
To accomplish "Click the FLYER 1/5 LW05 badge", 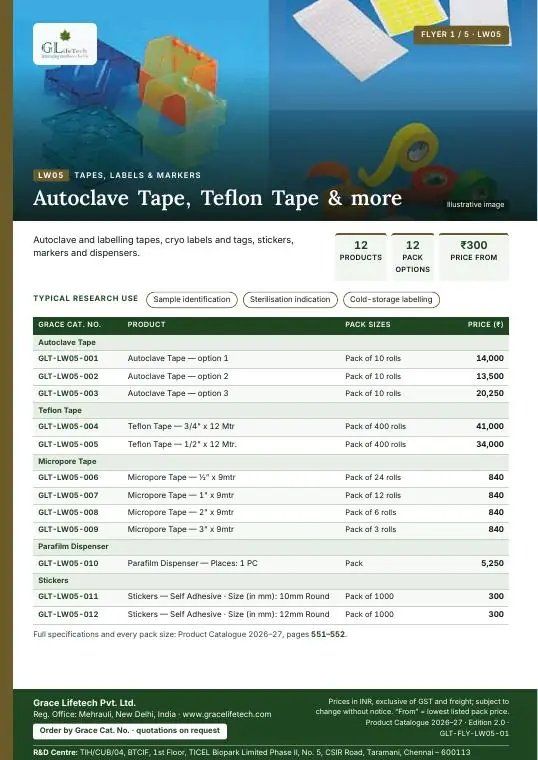I will (461, 35).
